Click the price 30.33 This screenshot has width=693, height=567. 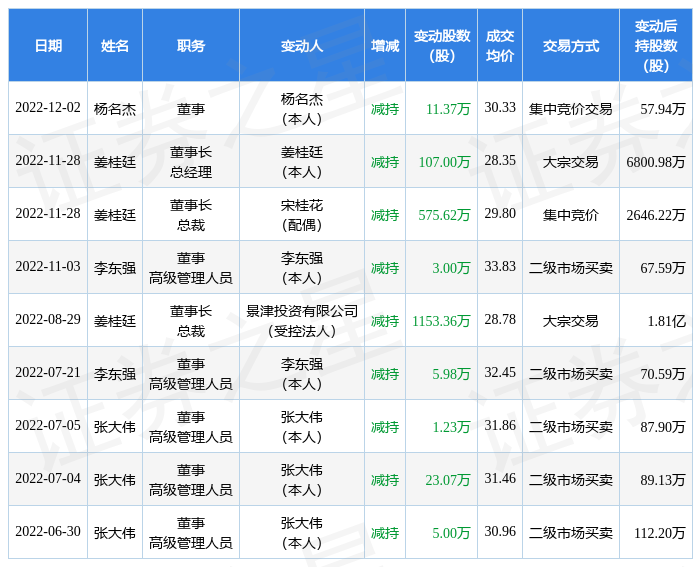click(x=500, y=107)
